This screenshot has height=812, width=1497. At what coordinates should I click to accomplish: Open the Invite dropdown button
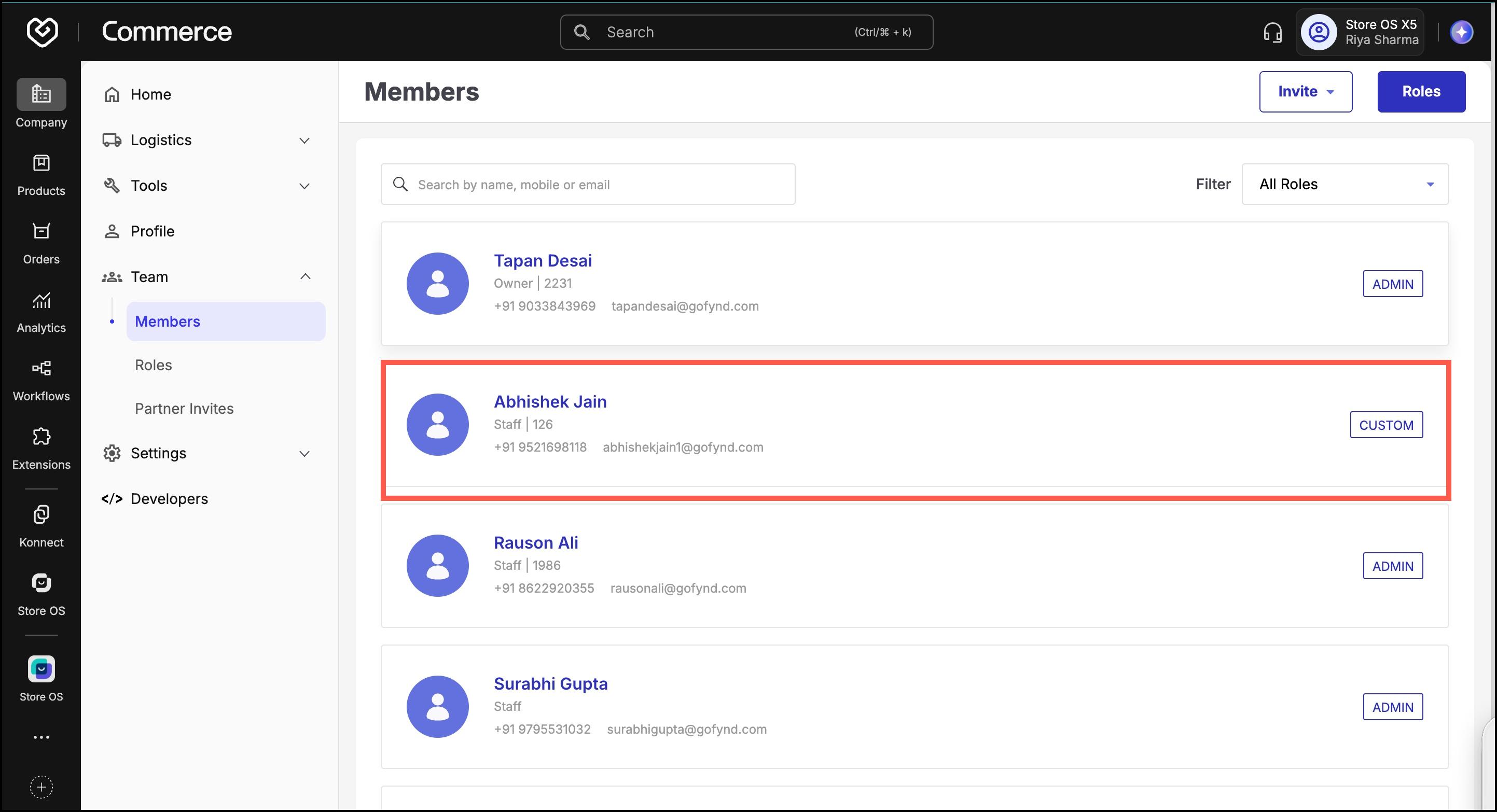click(x=1305, y=92)
